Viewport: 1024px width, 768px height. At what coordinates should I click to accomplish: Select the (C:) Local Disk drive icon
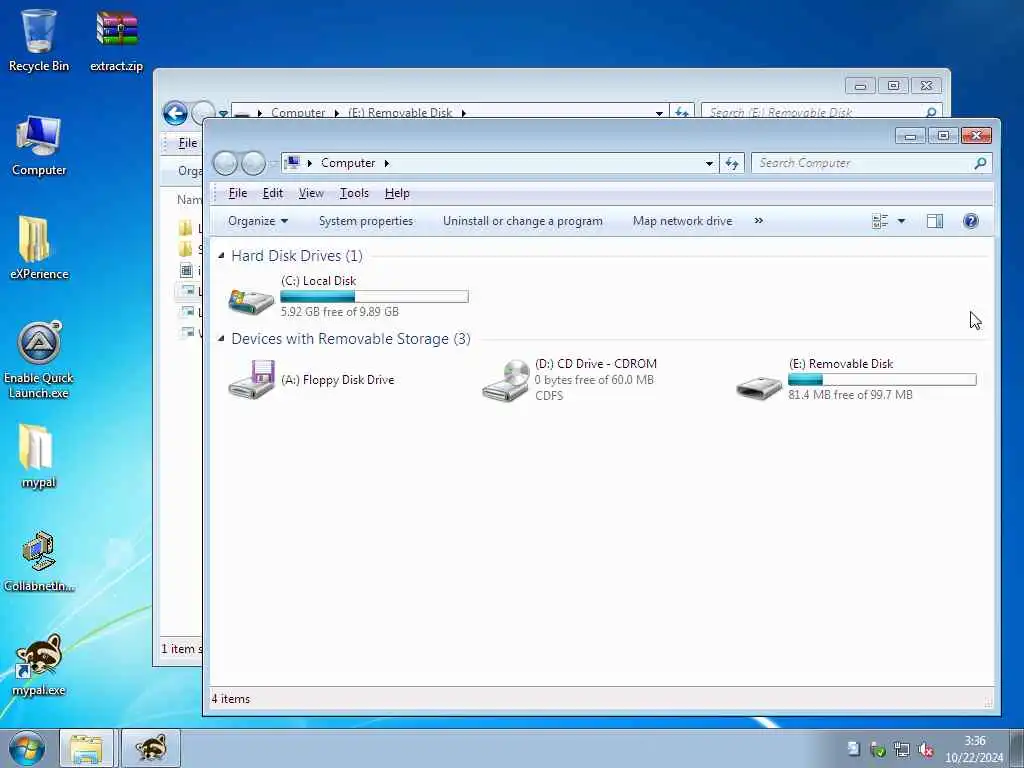pyautogui.click(x=251, y=300)
